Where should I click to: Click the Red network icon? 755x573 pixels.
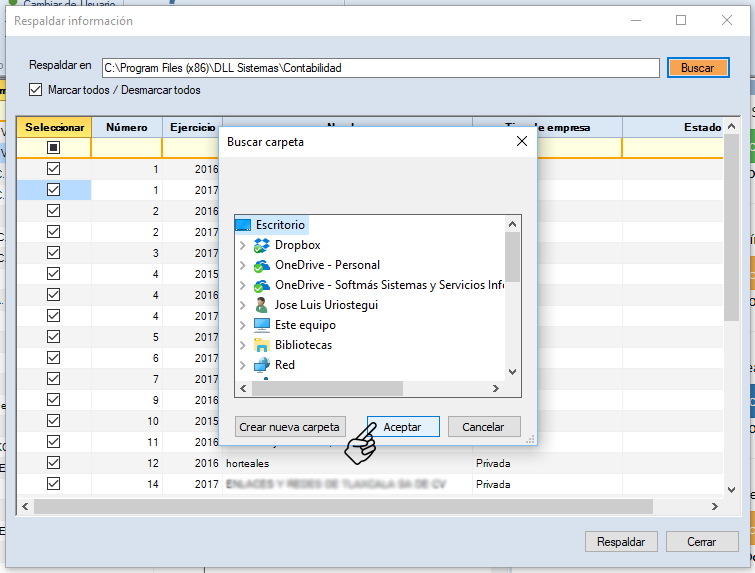tap(262, 365)
